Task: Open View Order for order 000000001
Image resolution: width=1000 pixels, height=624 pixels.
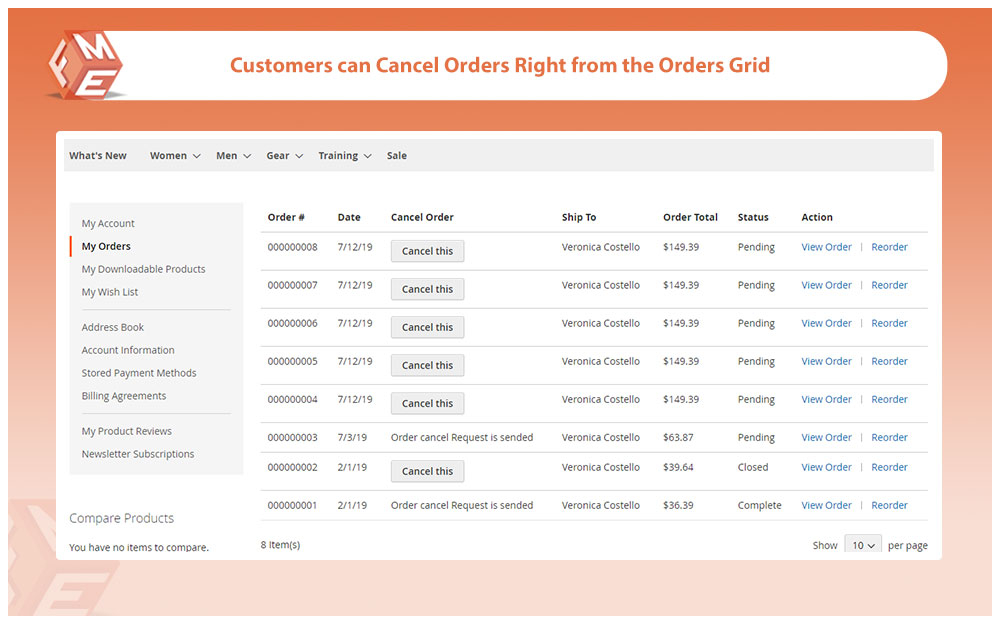Action: click(826, 505)
